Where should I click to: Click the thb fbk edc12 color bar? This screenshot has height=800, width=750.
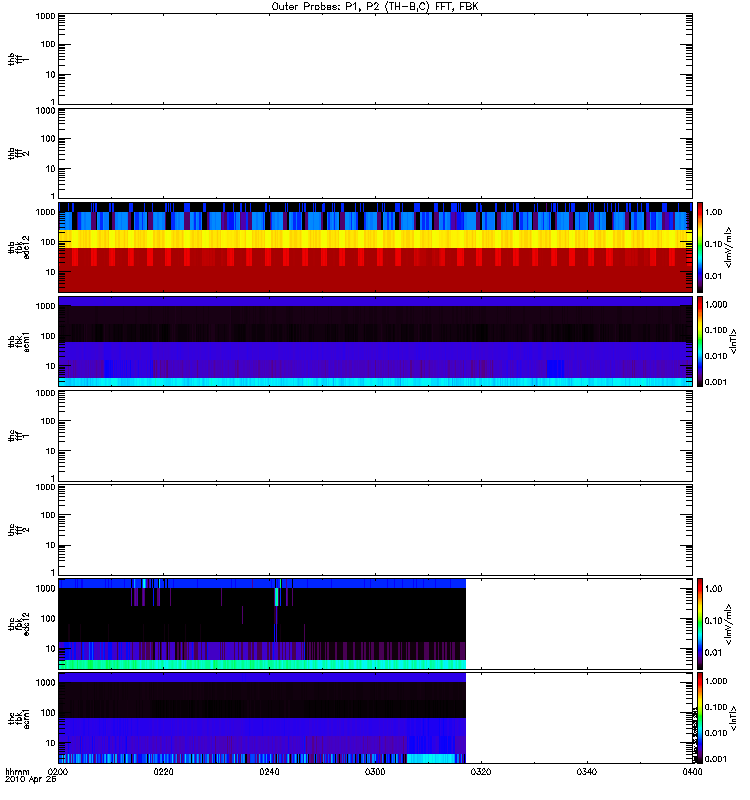pyautogui.click(x=700, y=247)
